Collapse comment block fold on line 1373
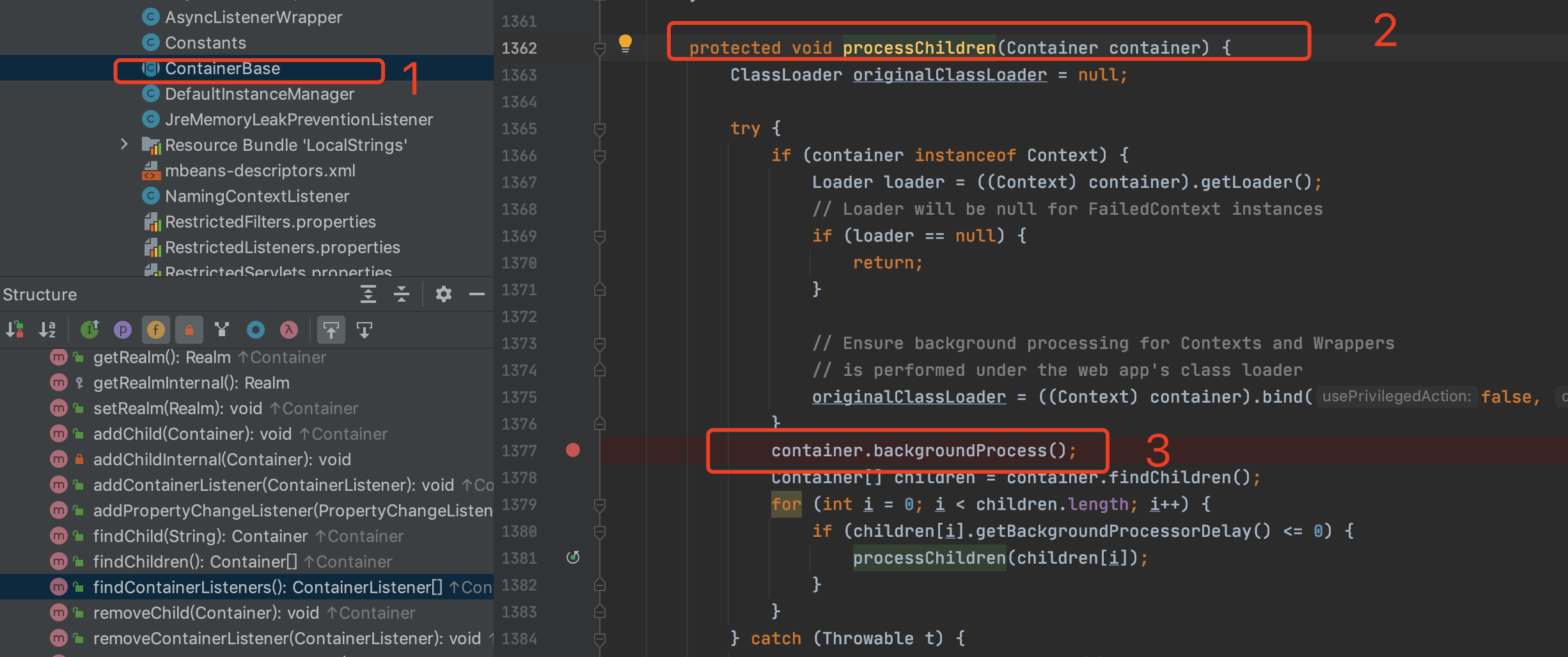This screenshot has height=657, width=1568. click(600, 344)
